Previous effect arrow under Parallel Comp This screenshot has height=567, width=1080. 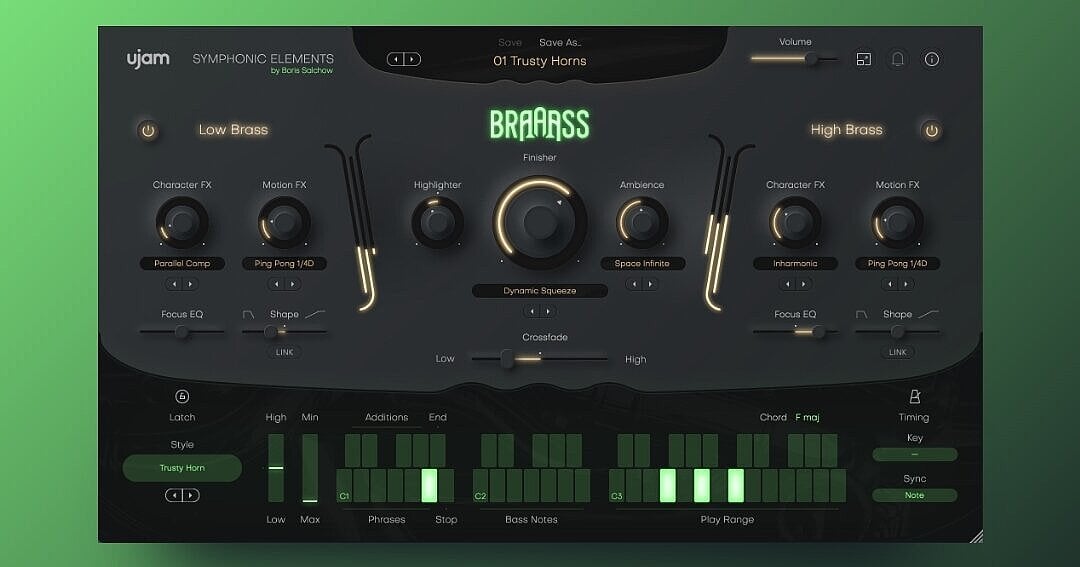(x=174, y=284)
